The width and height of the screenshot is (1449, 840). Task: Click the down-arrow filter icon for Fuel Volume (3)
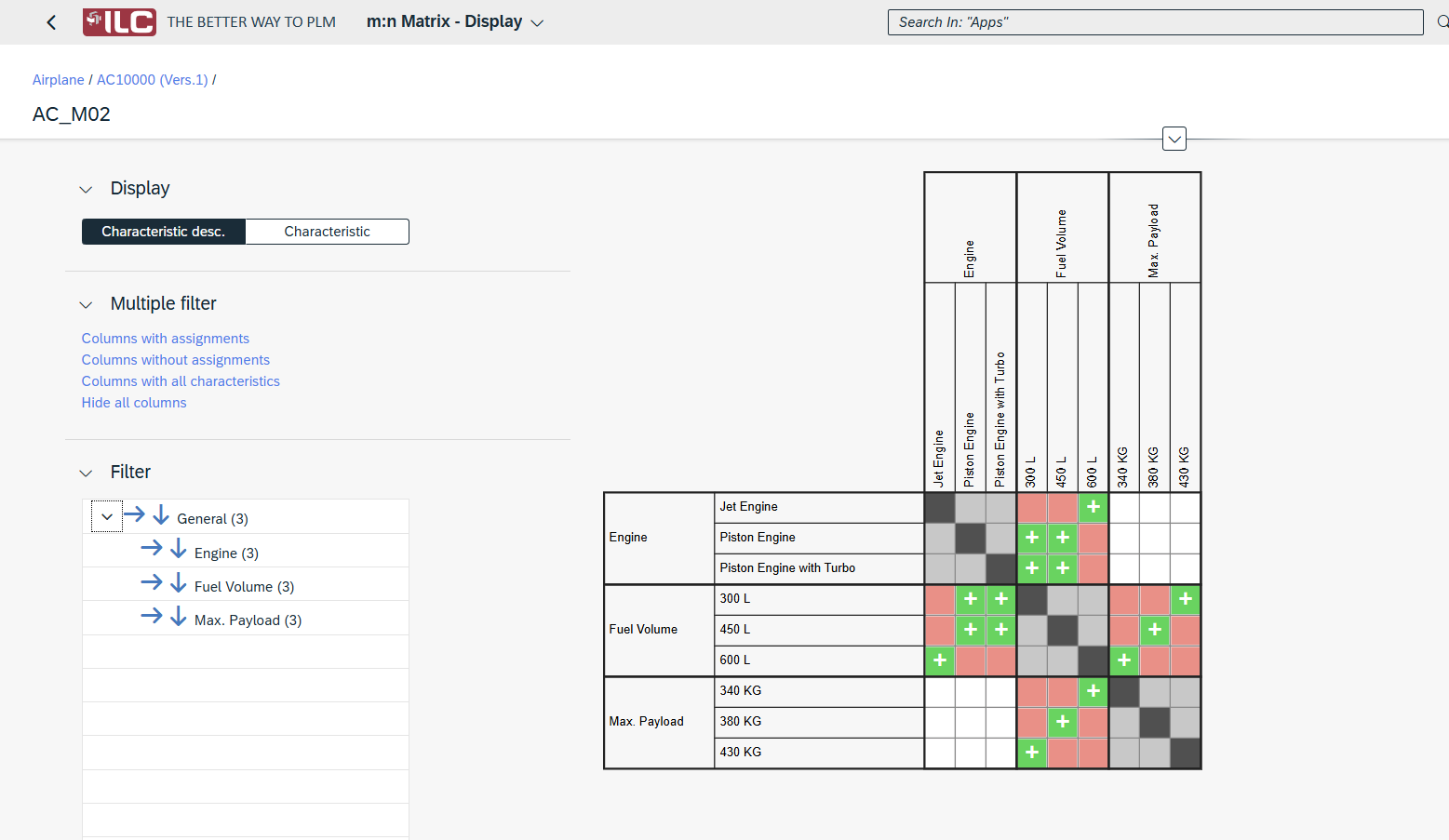click(179, 584)
